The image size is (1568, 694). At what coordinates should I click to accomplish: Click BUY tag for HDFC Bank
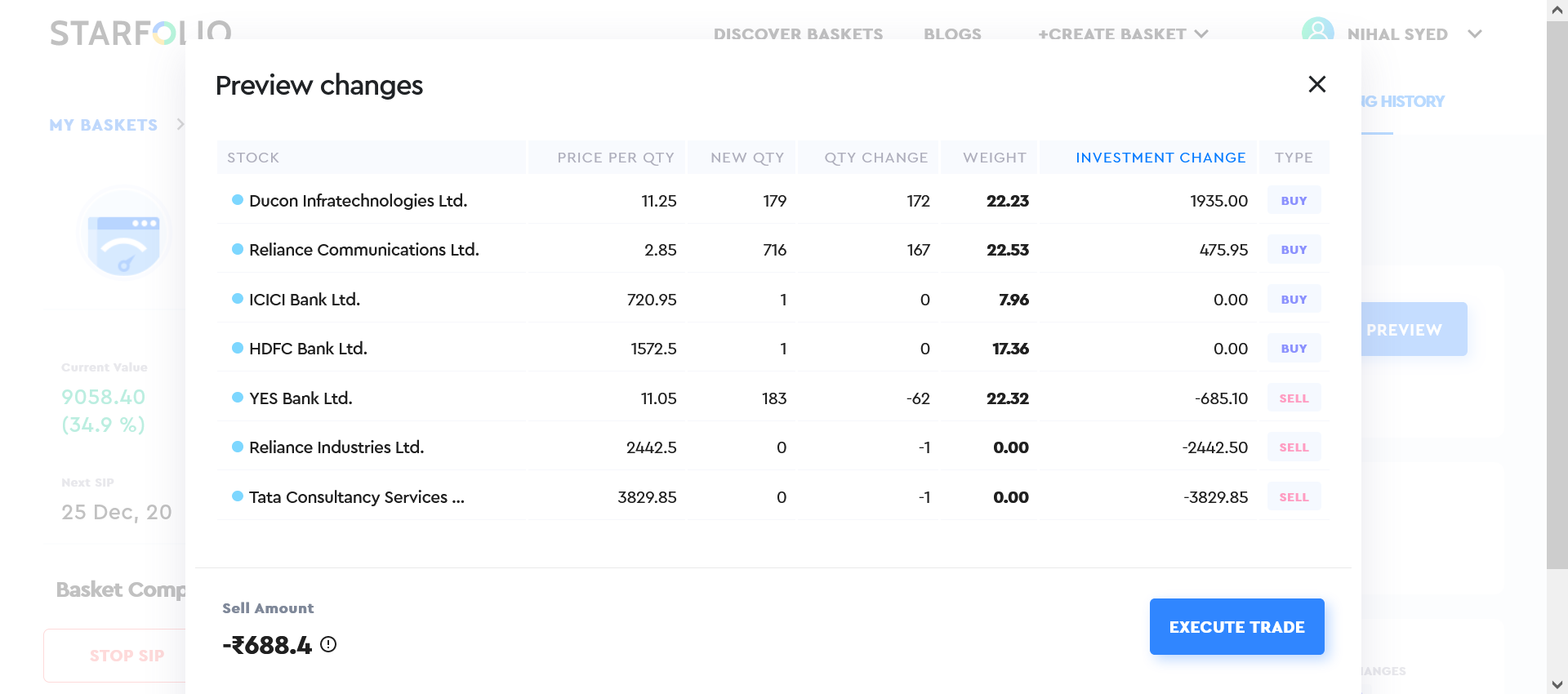[x=1294, y=349]
